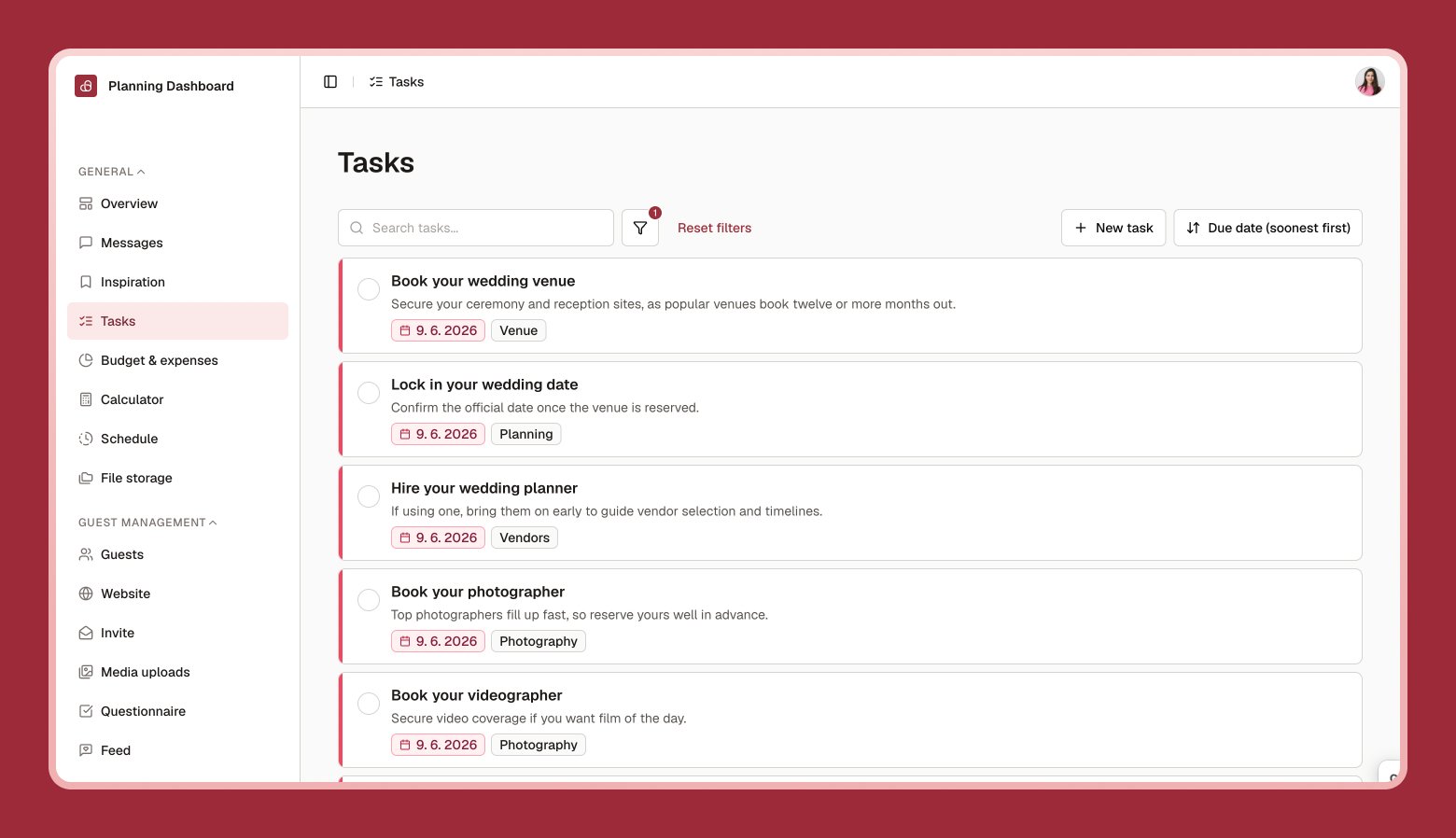Collapse the GENERAL sidebar section
Viewport: 1456px width, 838px height.
112,172
